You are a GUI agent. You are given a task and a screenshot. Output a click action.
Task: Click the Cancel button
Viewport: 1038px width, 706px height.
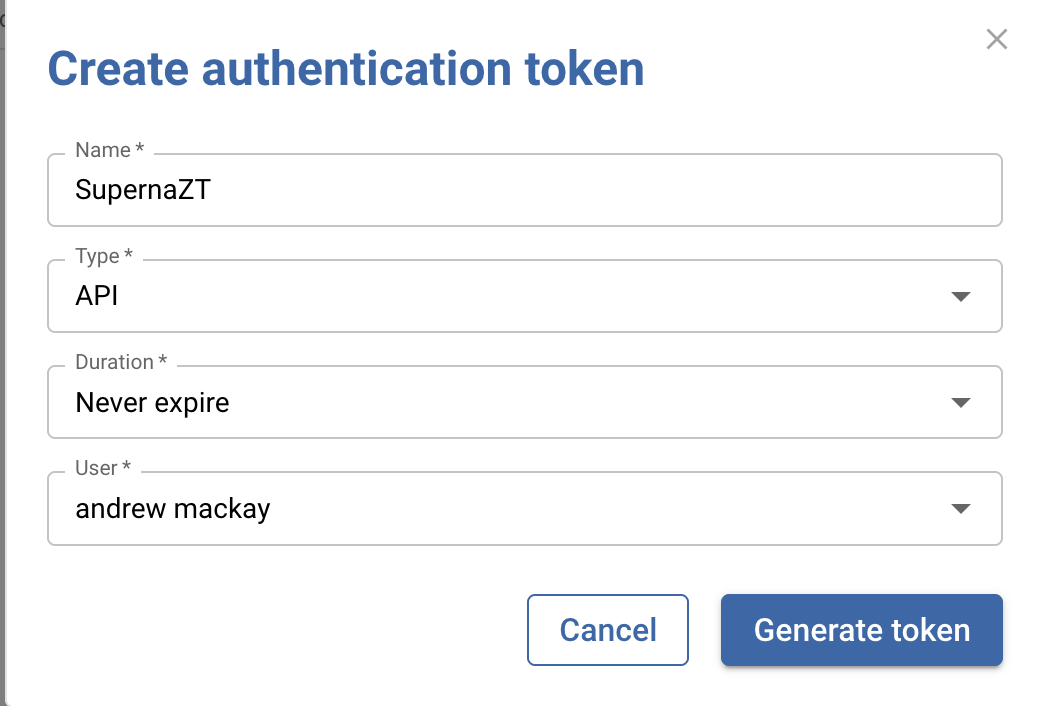click(608, 630)
